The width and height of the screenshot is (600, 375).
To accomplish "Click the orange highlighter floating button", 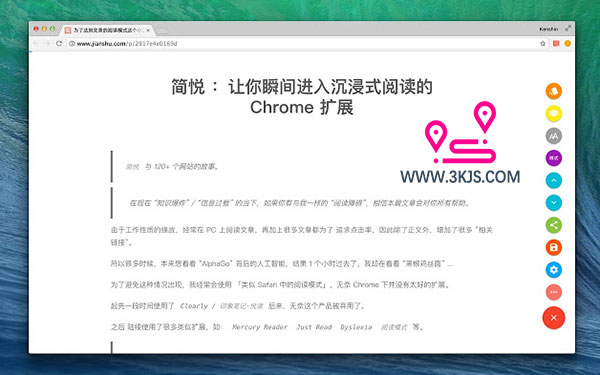I will tap(553, 91).
